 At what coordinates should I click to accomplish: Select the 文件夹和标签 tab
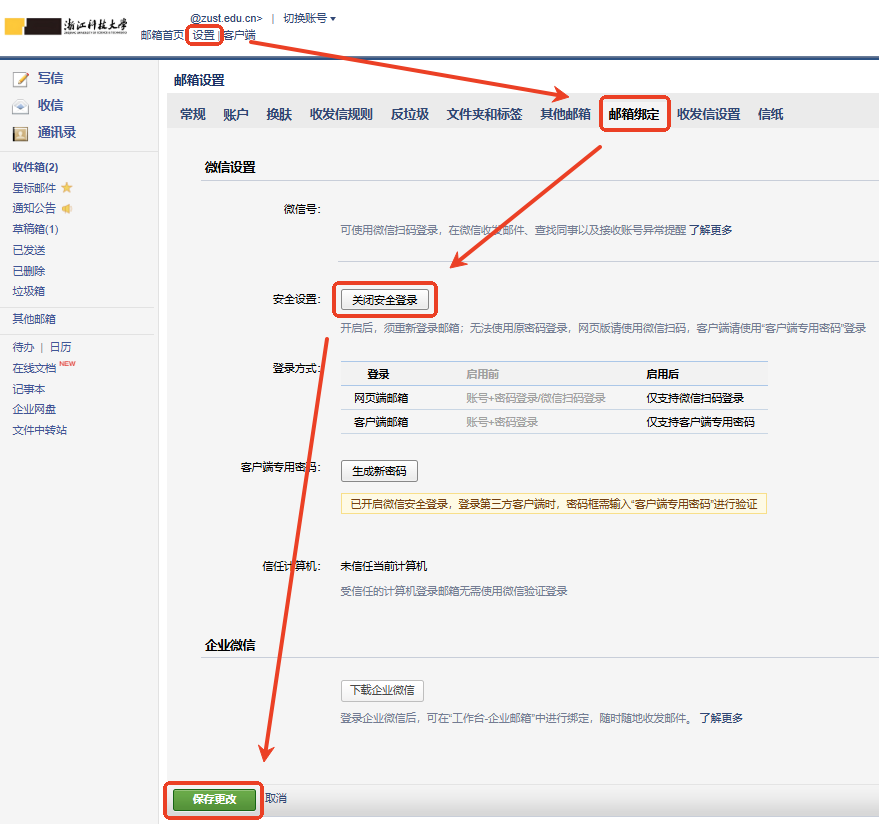click(484, 114)
